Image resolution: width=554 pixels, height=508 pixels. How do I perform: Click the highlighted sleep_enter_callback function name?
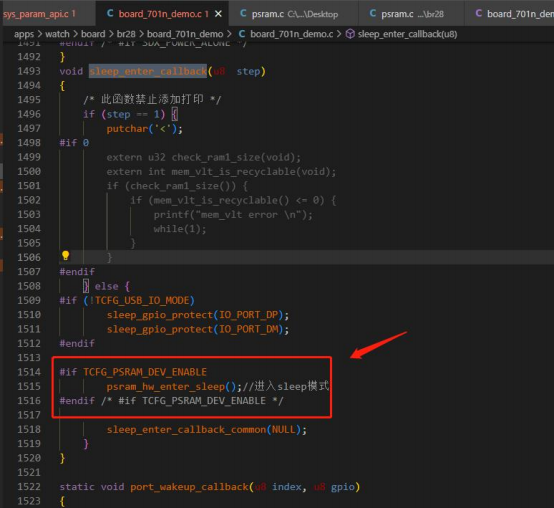pos(148,71)
